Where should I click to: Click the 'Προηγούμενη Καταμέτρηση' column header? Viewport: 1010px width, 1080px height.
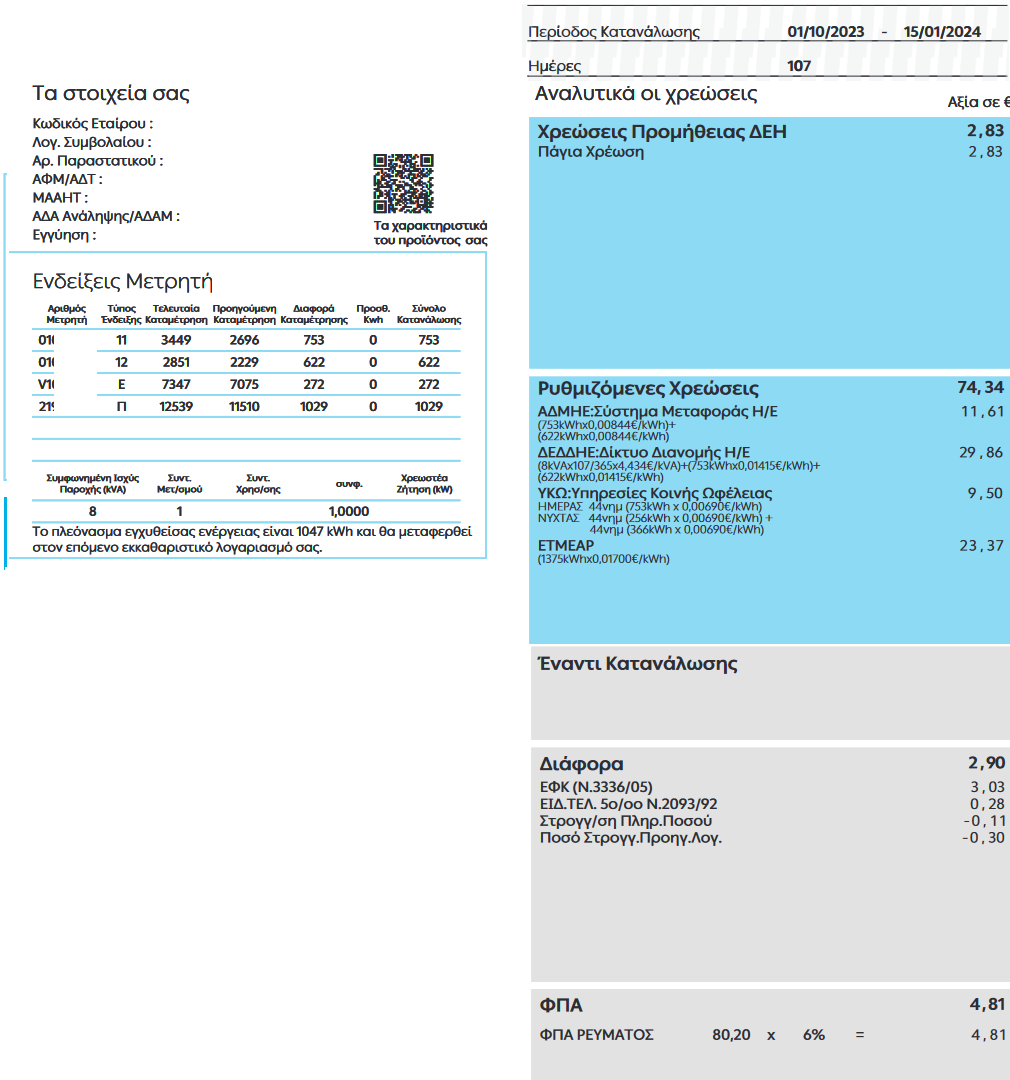[245, 314]
